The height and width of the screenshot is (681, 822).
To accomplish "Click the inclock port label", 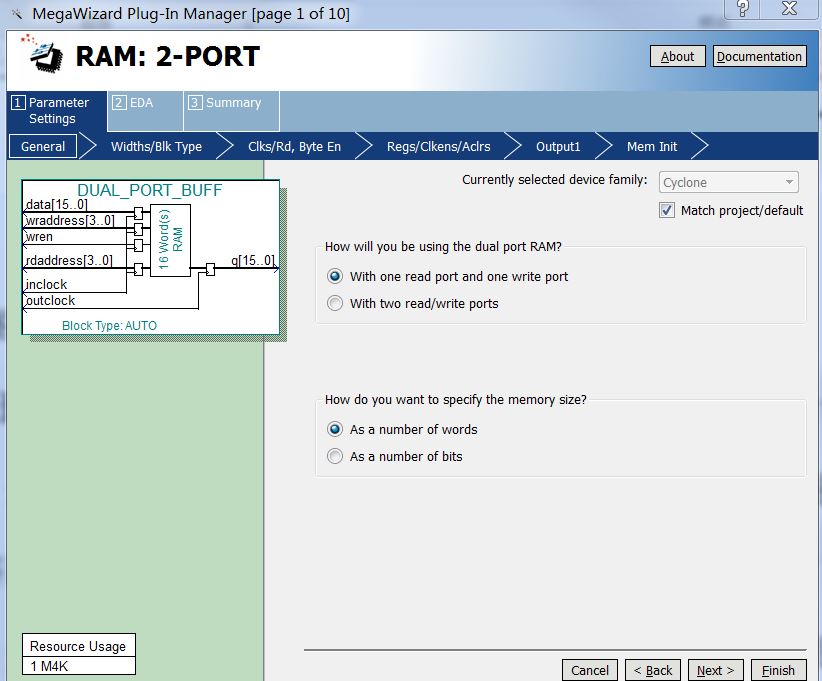I will (46, 284).
